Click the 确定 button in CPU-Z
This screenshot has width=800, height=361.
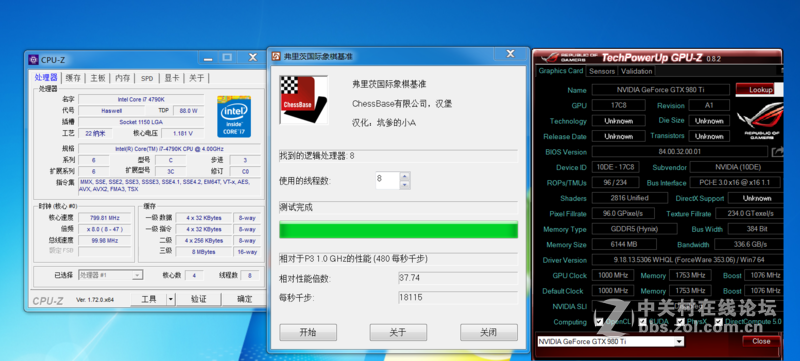244,299
